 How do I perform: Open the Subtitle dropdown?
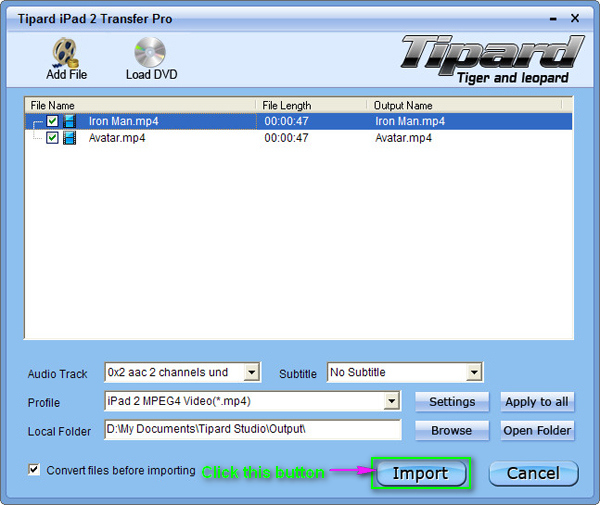[474, 372]
